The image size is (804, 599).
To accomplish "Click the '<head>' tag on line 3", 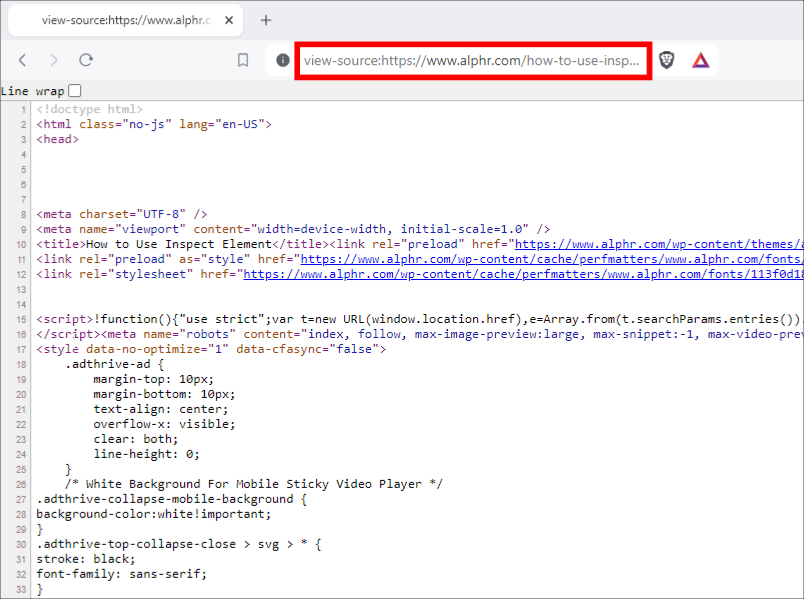I will point(57,139).
